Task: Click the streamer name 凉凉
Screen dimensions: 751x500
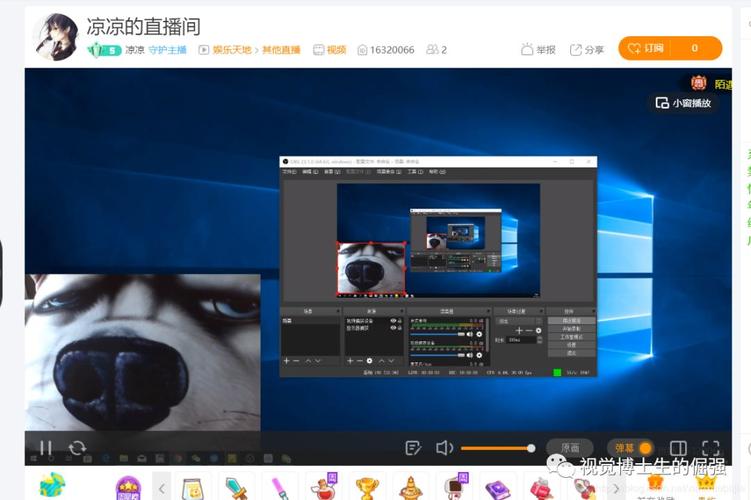Action: 135,50
